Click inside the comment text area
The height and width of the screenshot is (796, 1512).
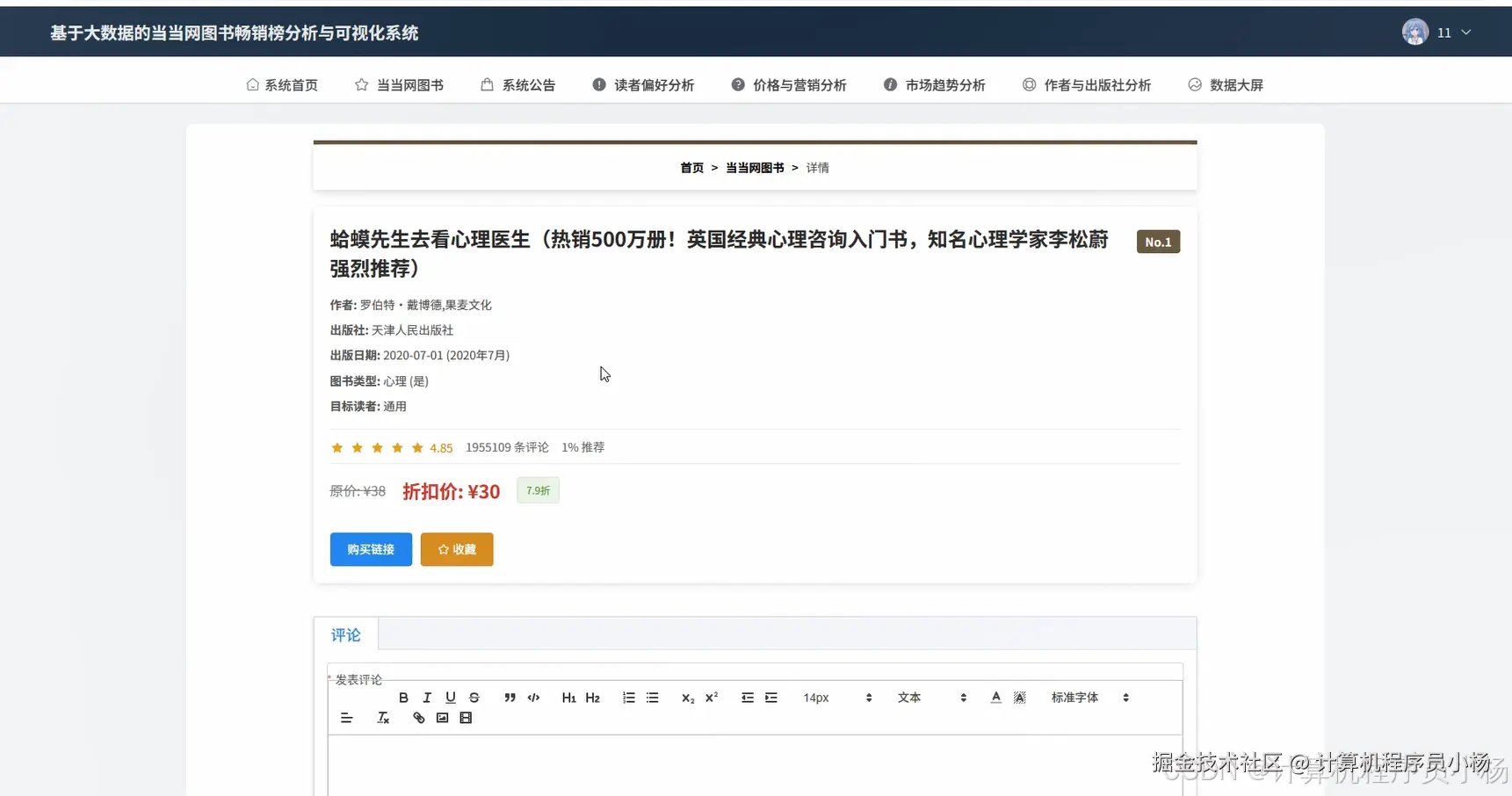click(x=755, y=764)
